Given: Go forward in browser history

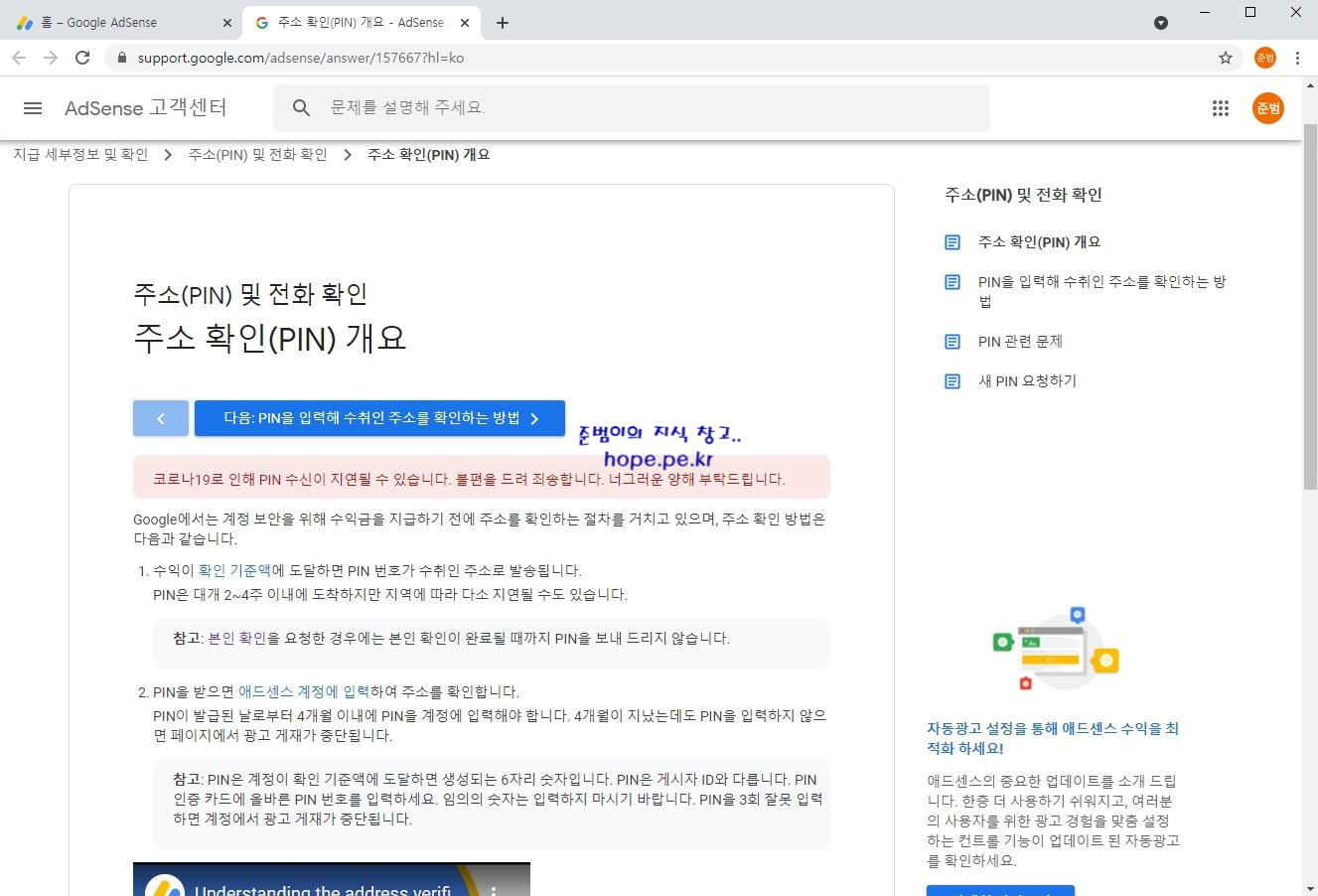Looking at the screenshot, I should pyautogui.click(x=51, y=58).
